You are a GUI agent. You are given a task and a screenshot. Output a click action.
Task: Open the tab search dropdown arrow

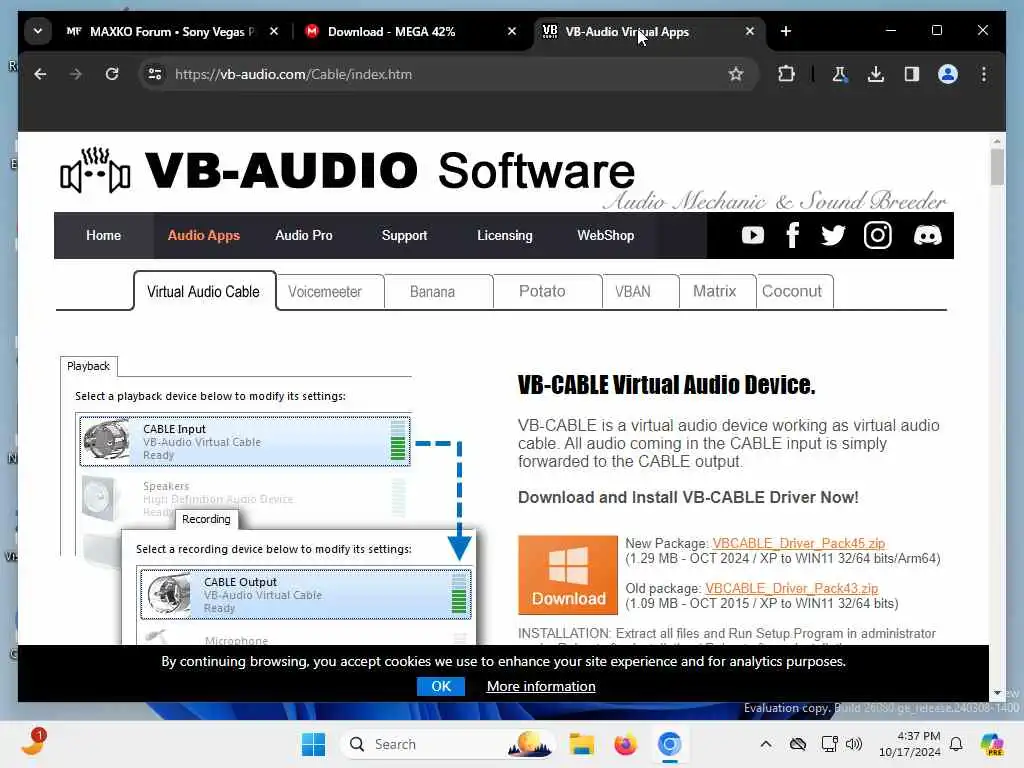tap(38, 31)
